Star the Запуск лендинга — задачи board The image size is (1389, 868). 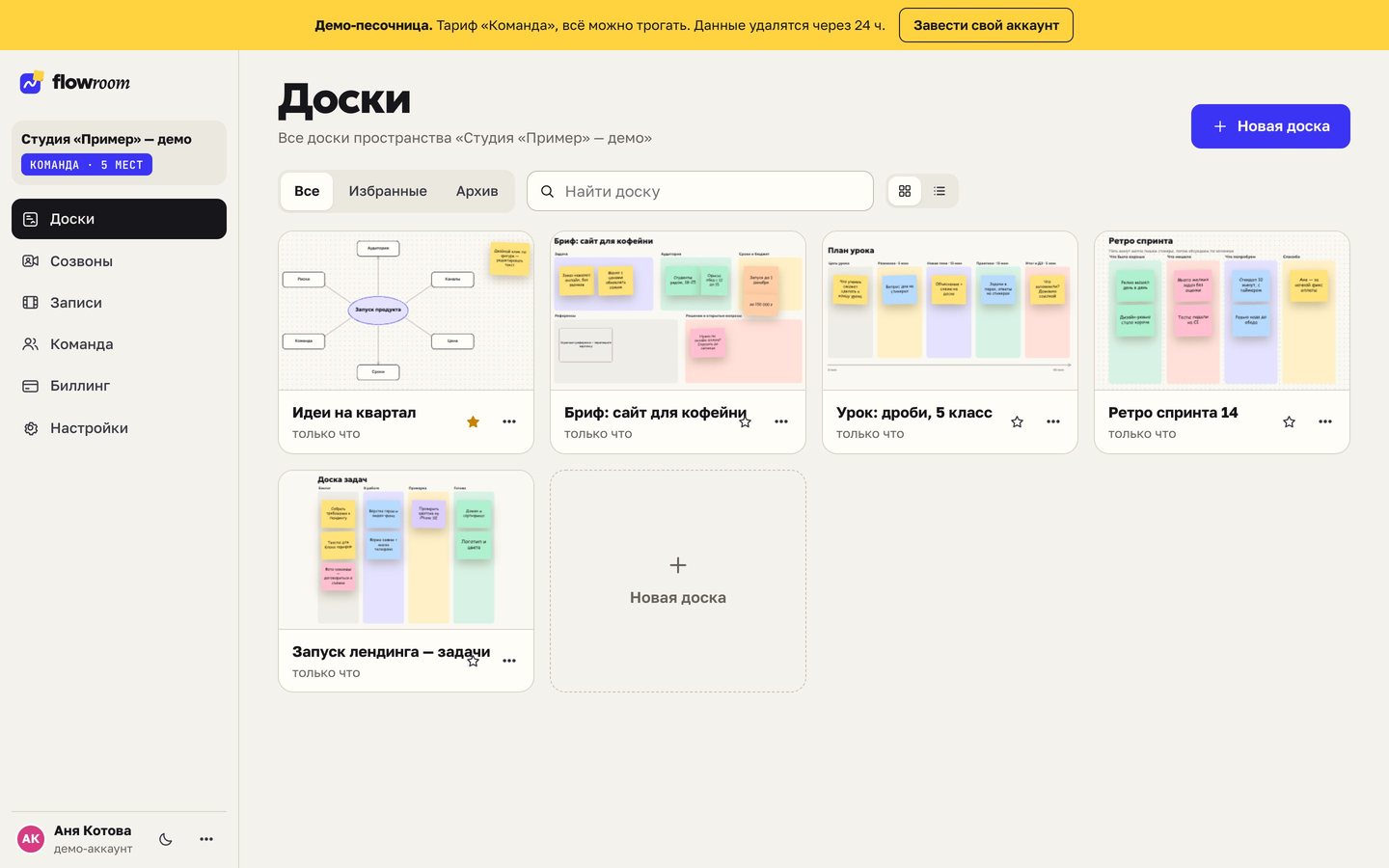[x=473, y=661]
